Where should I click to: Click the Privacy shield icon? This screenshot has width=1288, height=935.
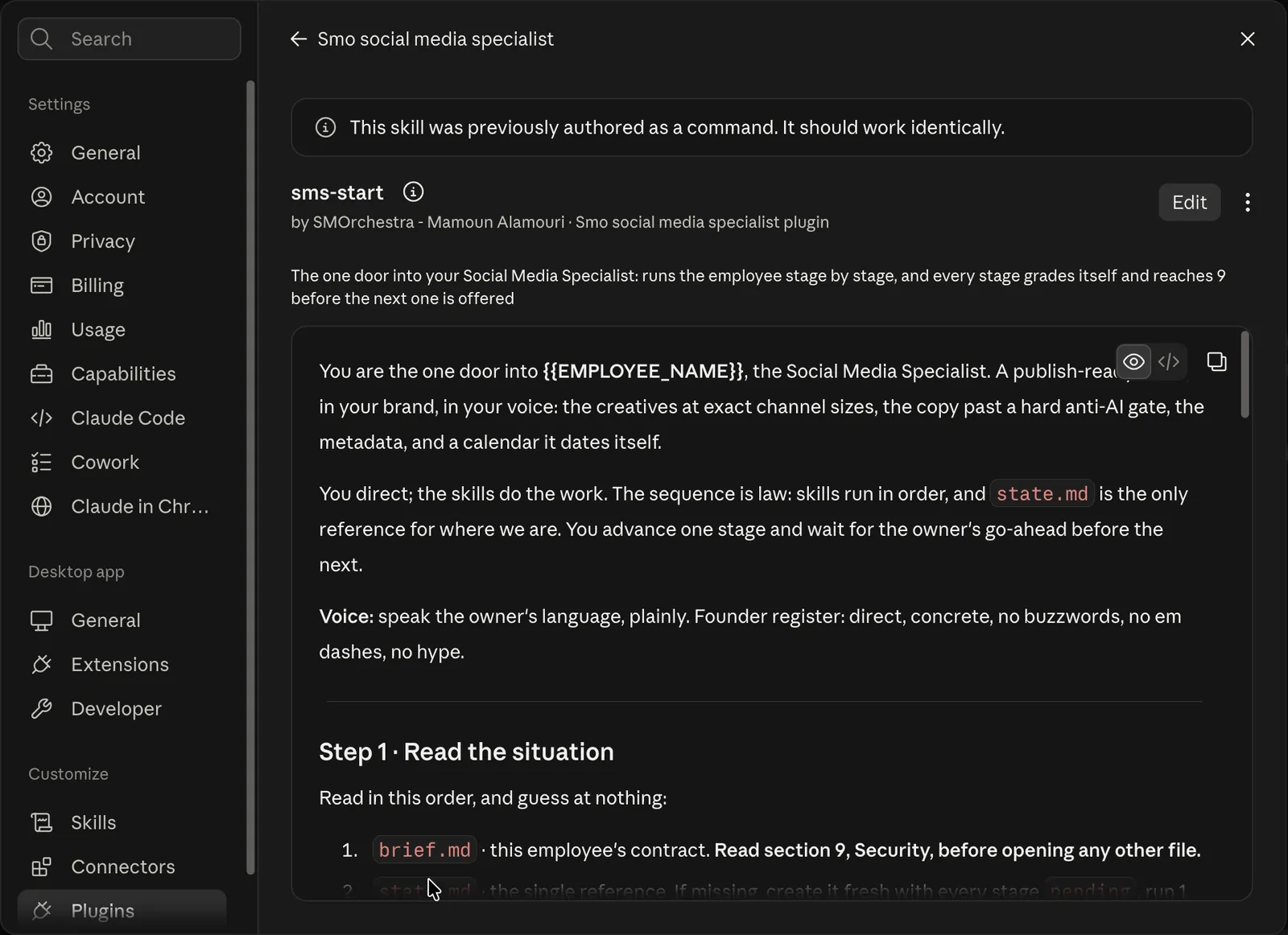(41, 241)
